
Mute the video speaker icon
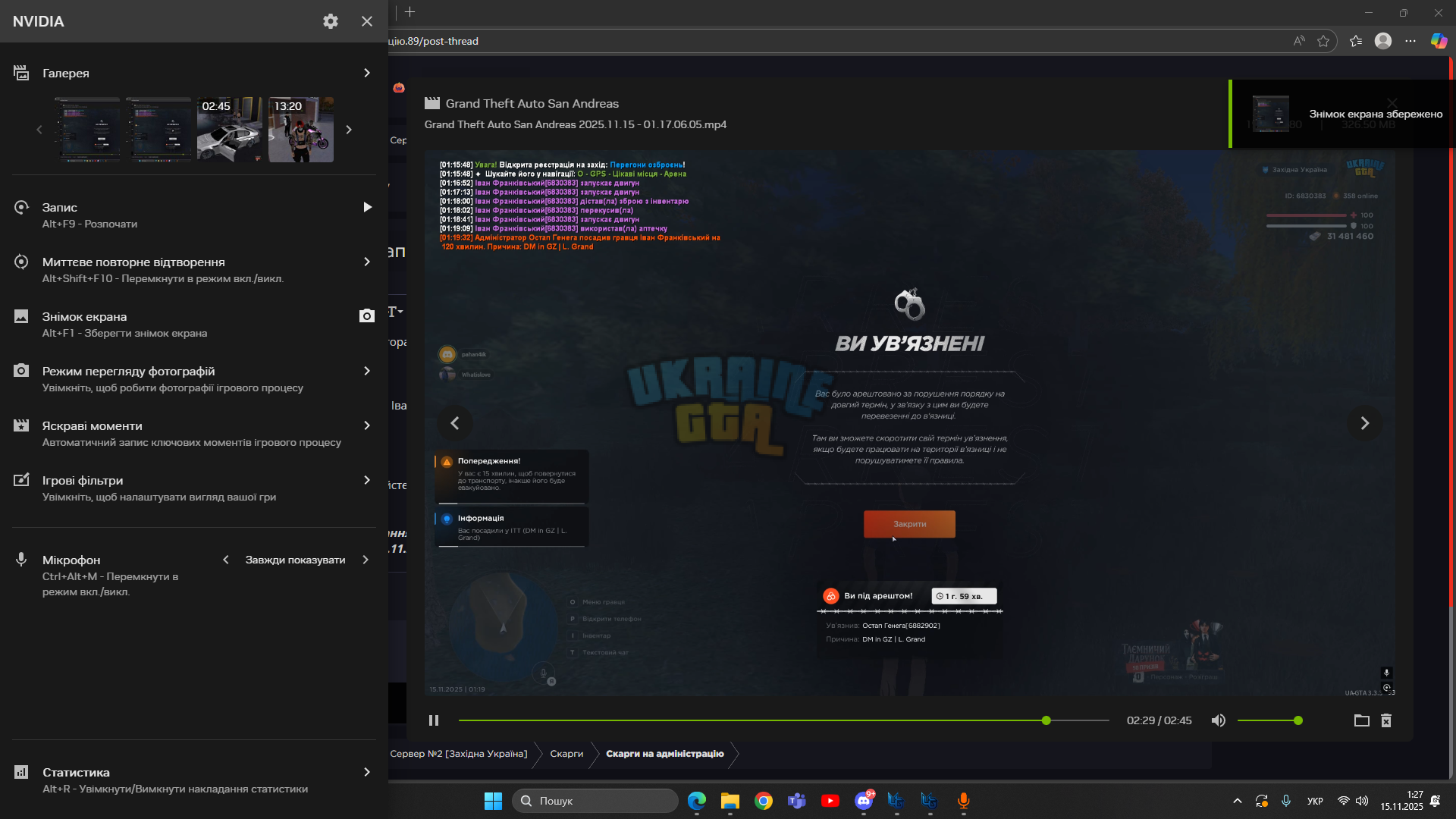coord(1218,720)
